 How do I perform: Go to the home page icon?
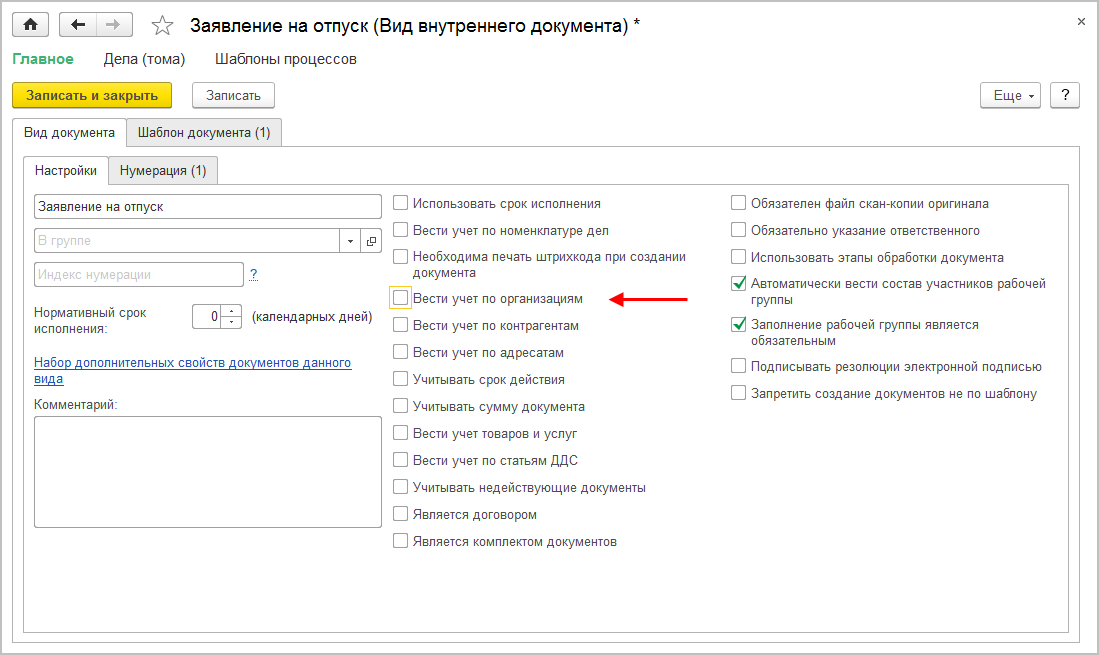pyautogui.click(x=30, y=24)
